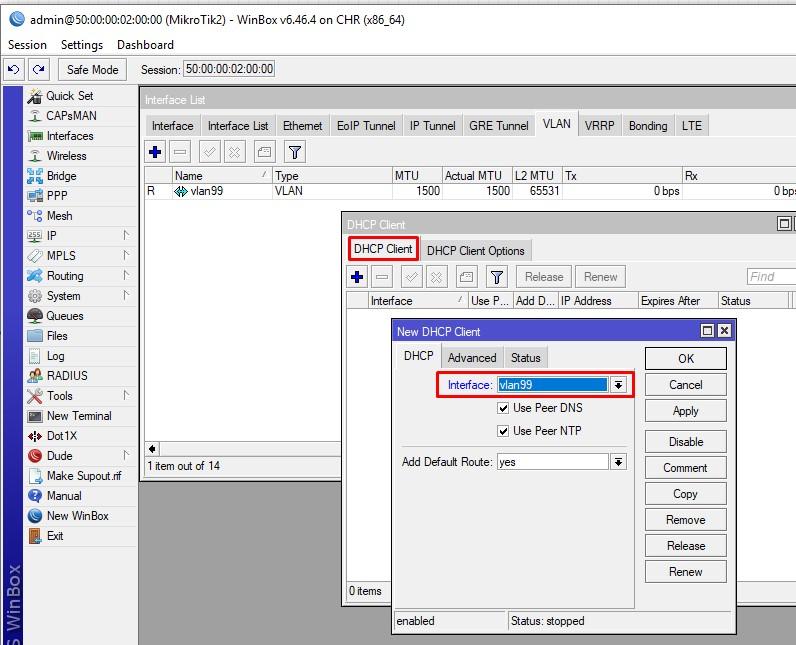This screenshot has height=645, width=796.
Task: Open the Session menu
Action: pos(27,45)
